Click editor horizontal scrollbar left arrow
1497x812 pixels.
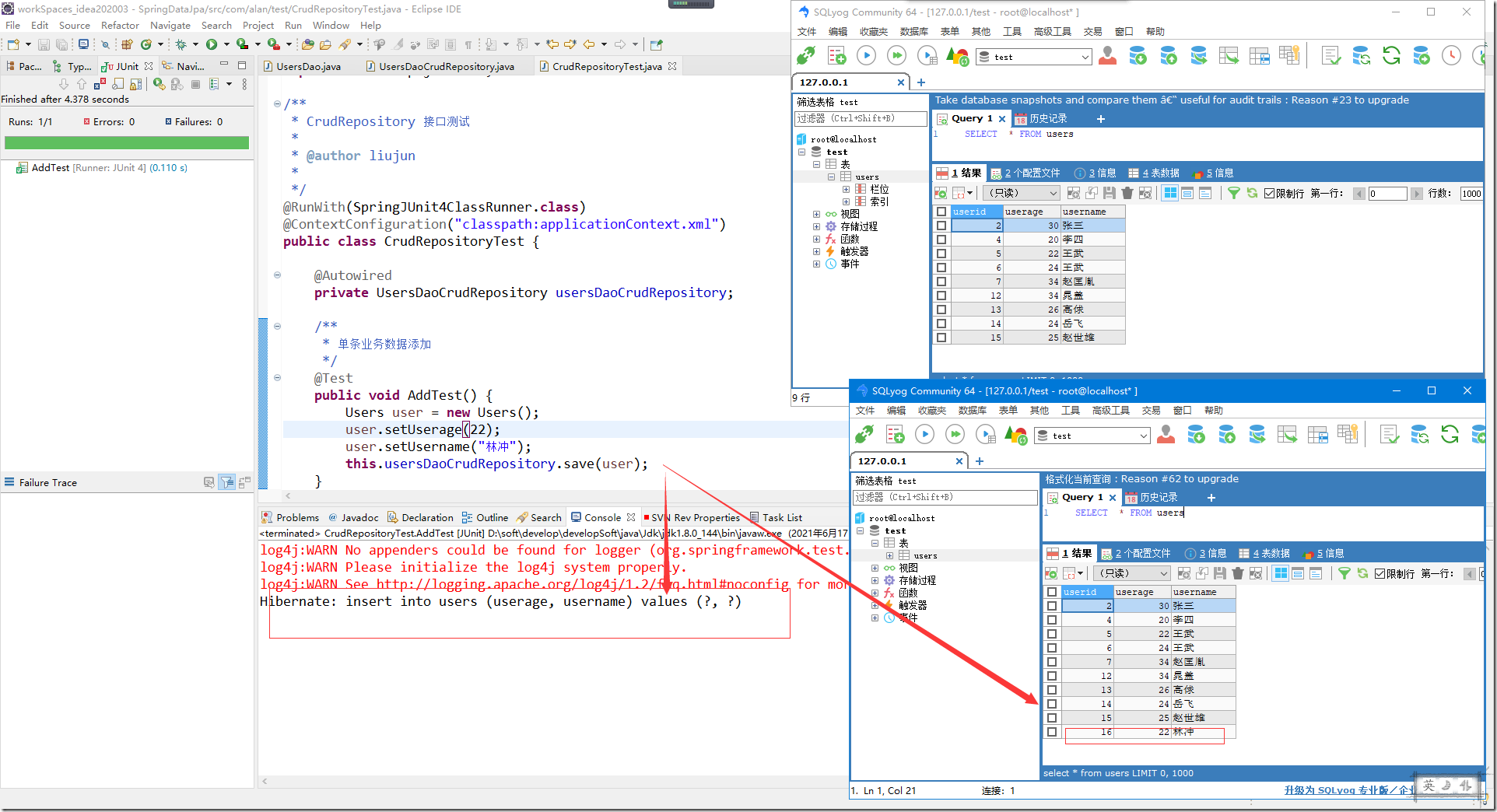point(288,495)
